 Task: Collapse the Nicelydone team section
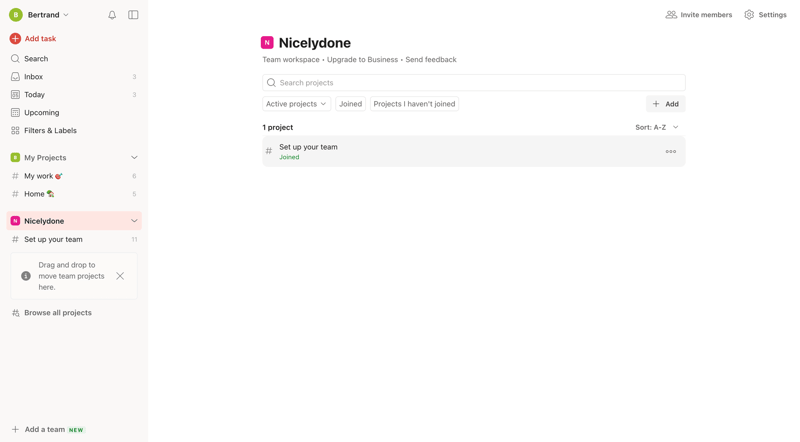point(134,221)
